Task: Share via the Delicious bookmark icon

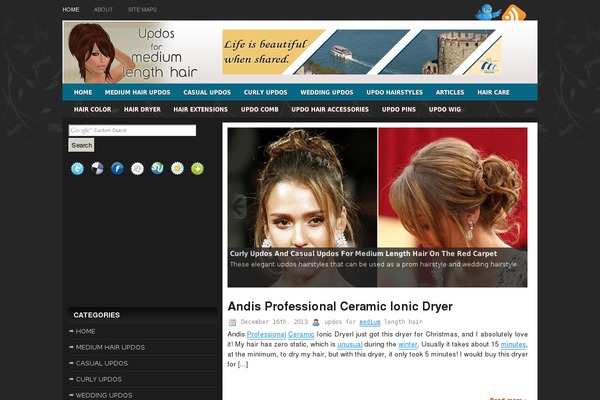Action: coord(97,168)
